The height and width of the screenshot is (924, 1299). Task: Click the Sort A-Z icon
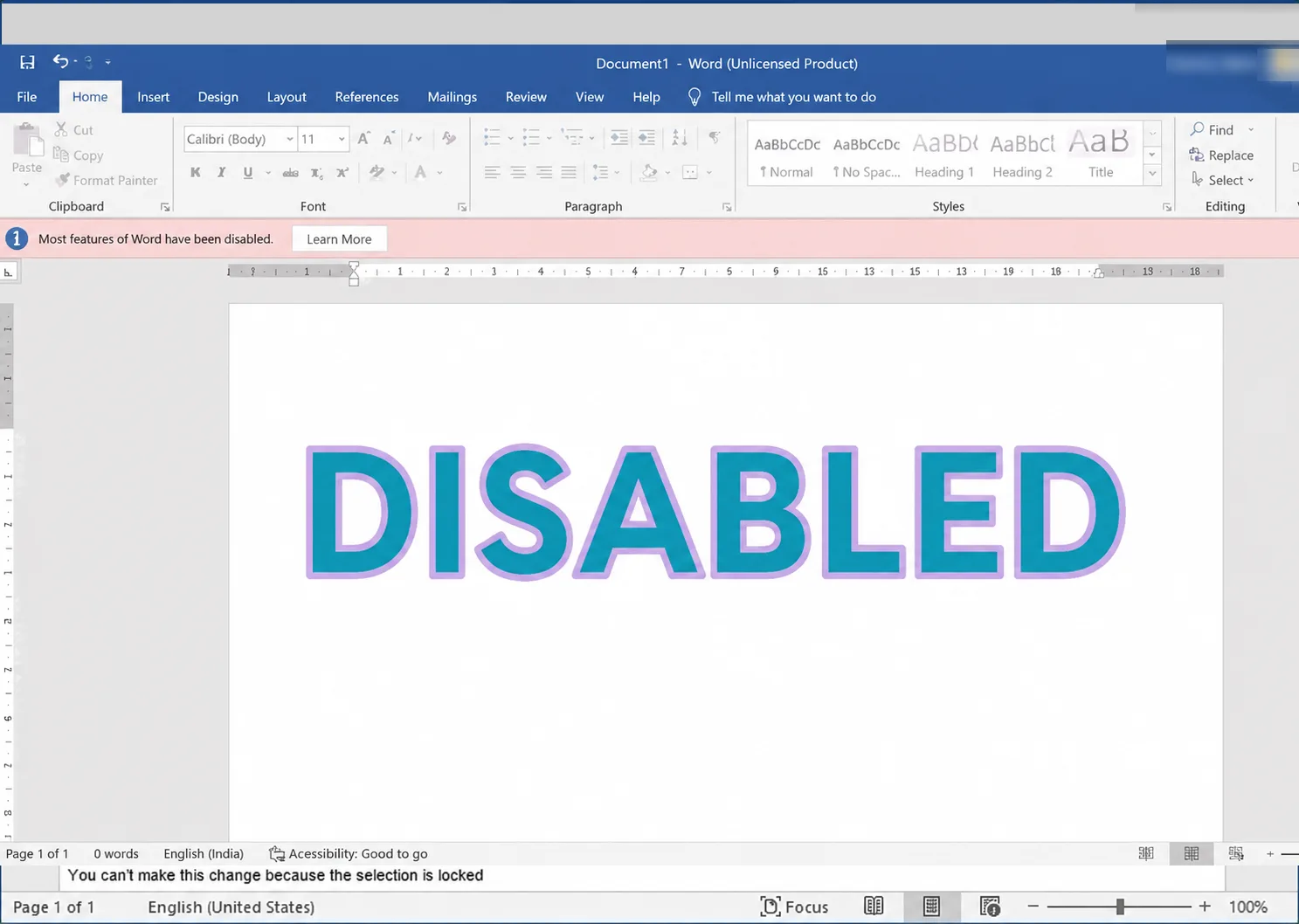[680, 137]
